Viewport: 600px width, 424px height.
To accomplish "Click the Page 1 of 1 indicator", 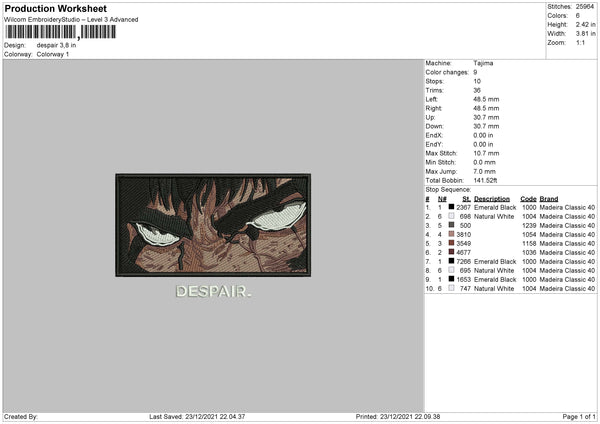I will point(579,417).
